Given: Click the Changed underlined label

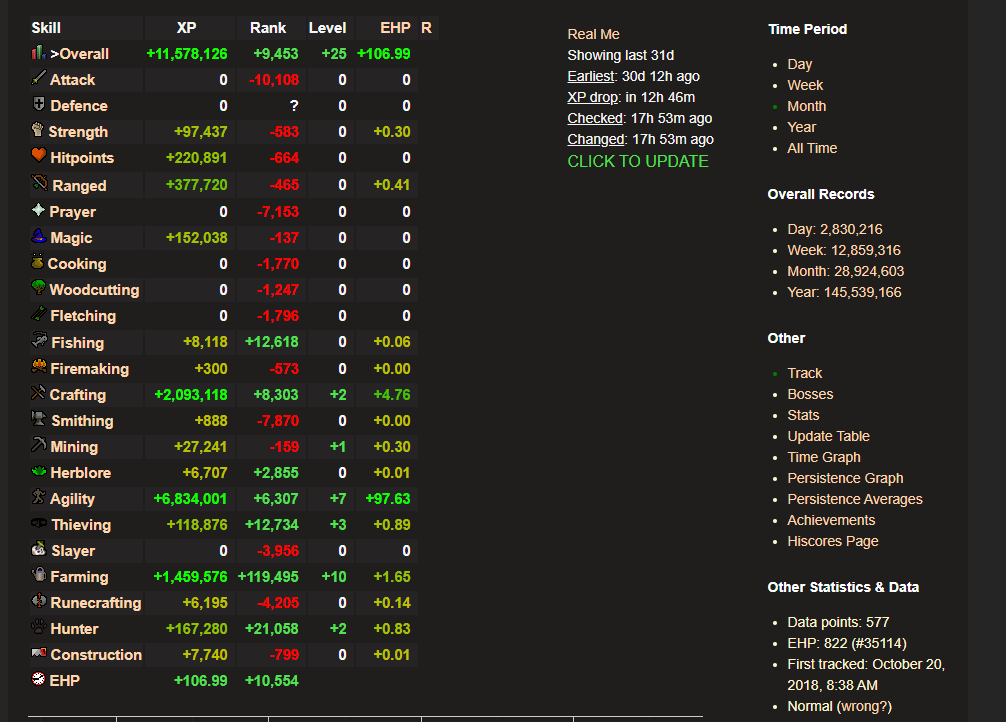Looking at the screenshot, I should tap(595, 139).
